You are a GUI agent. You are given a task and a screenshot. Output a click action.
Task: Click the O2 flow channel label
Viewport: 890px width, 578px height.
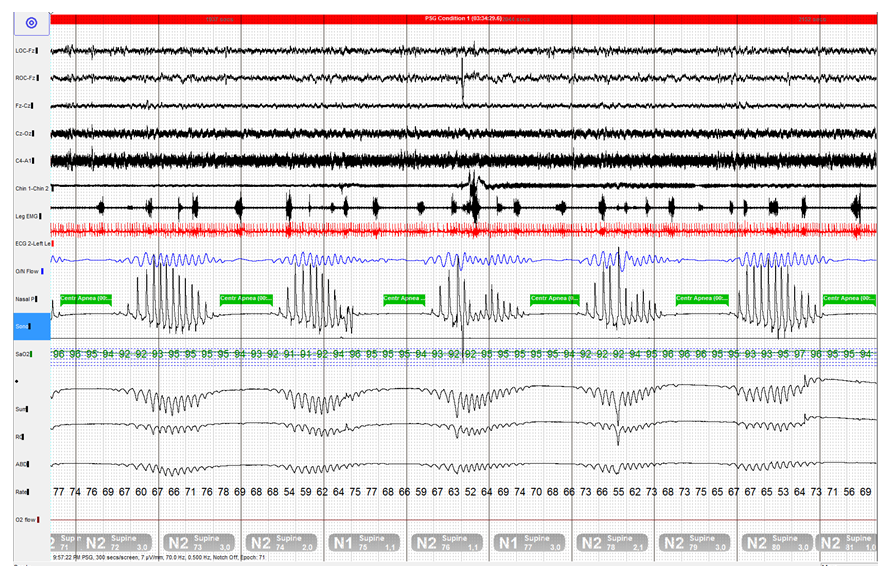pyautogui.click(x=25, y=520)
